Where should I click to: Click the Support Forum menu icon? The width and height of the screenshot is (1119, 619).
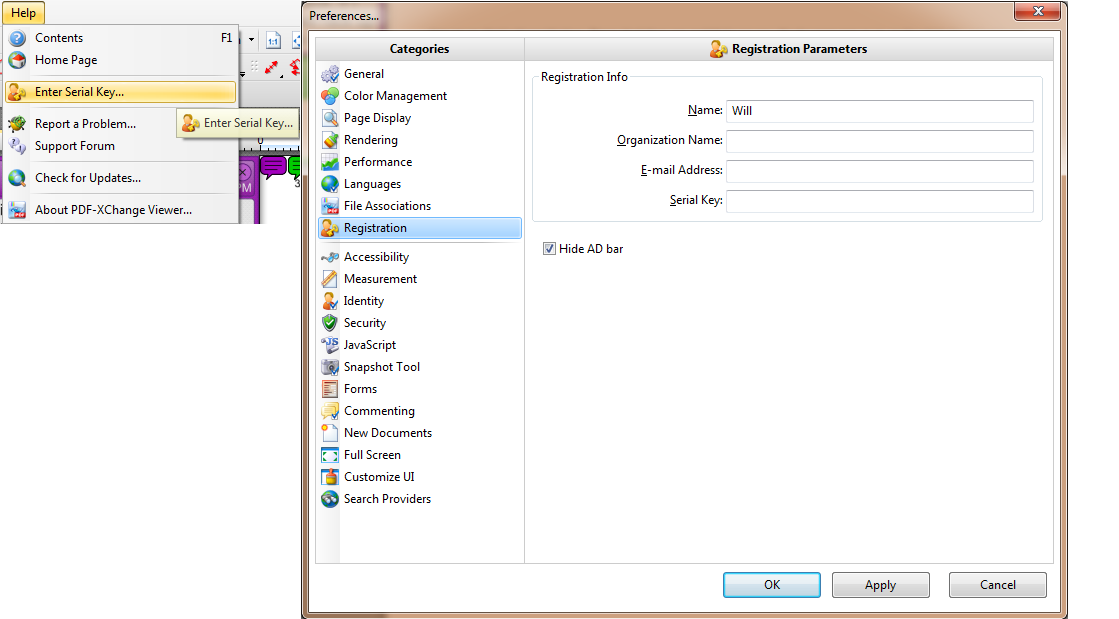(17, 146)
